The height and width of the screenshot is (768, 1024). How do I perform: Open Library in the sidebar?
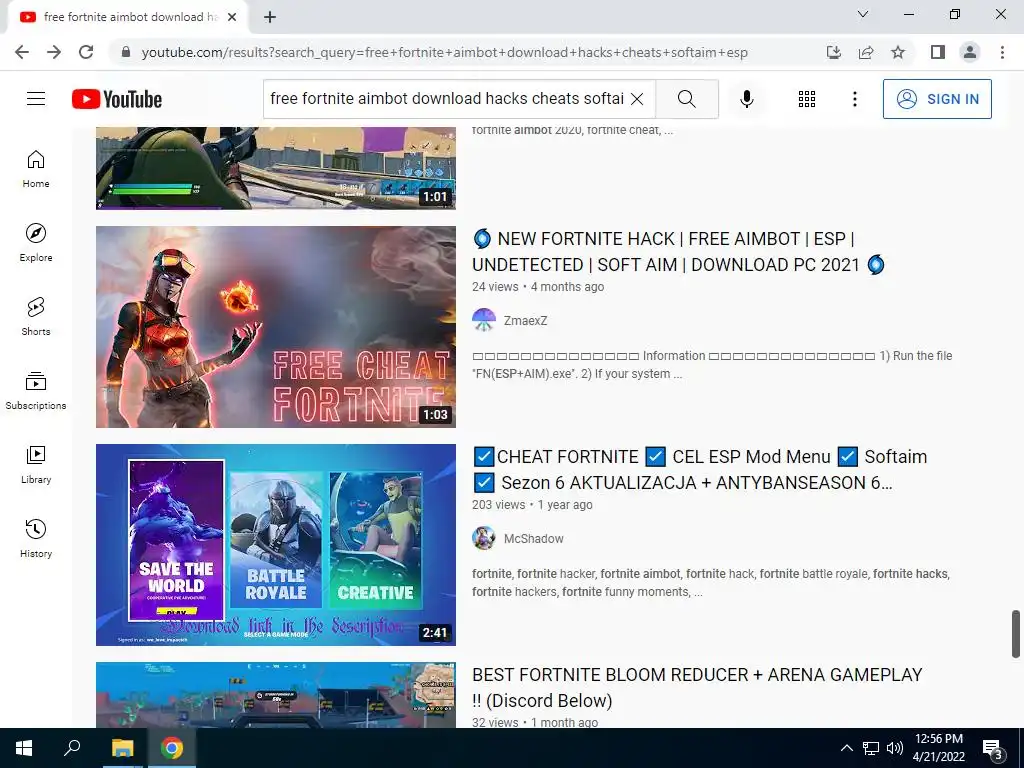click(x=36, y=464)
